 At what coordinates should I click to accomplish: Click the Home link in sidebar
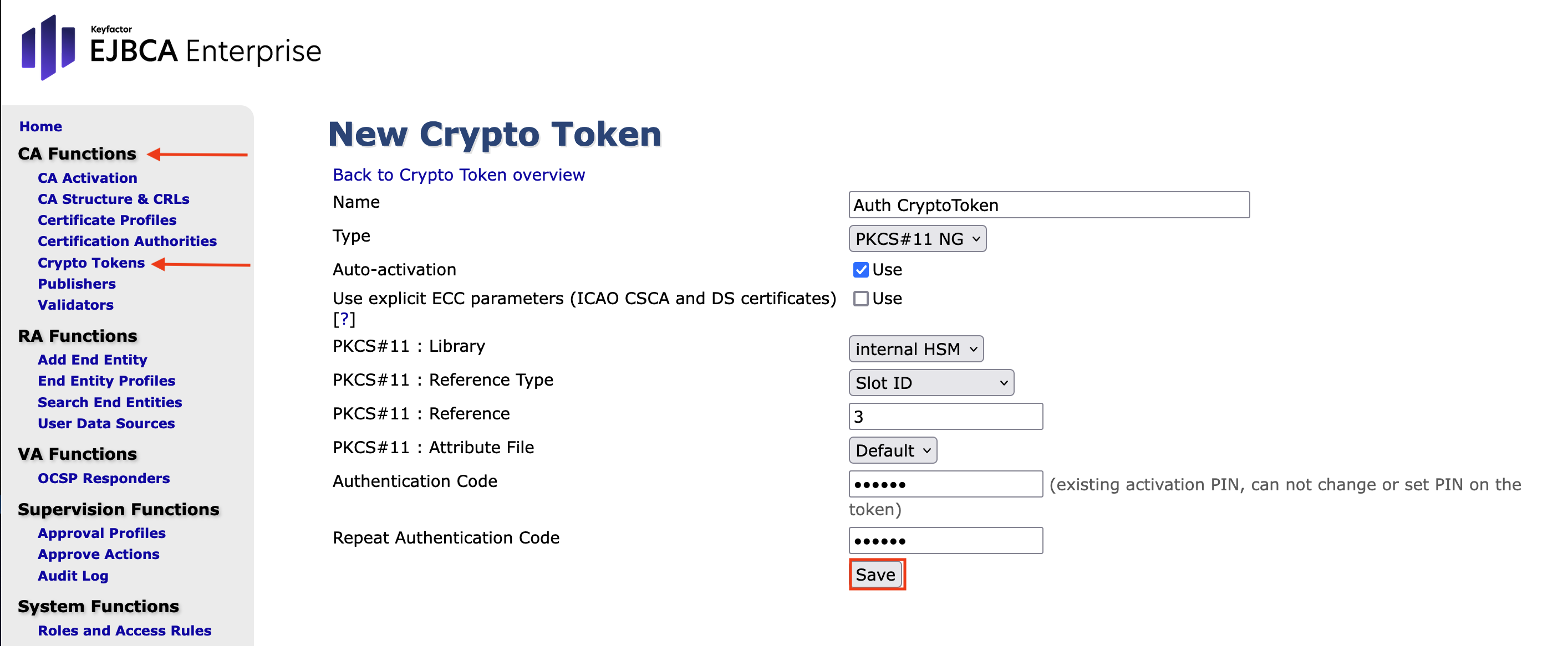[41, 126]
